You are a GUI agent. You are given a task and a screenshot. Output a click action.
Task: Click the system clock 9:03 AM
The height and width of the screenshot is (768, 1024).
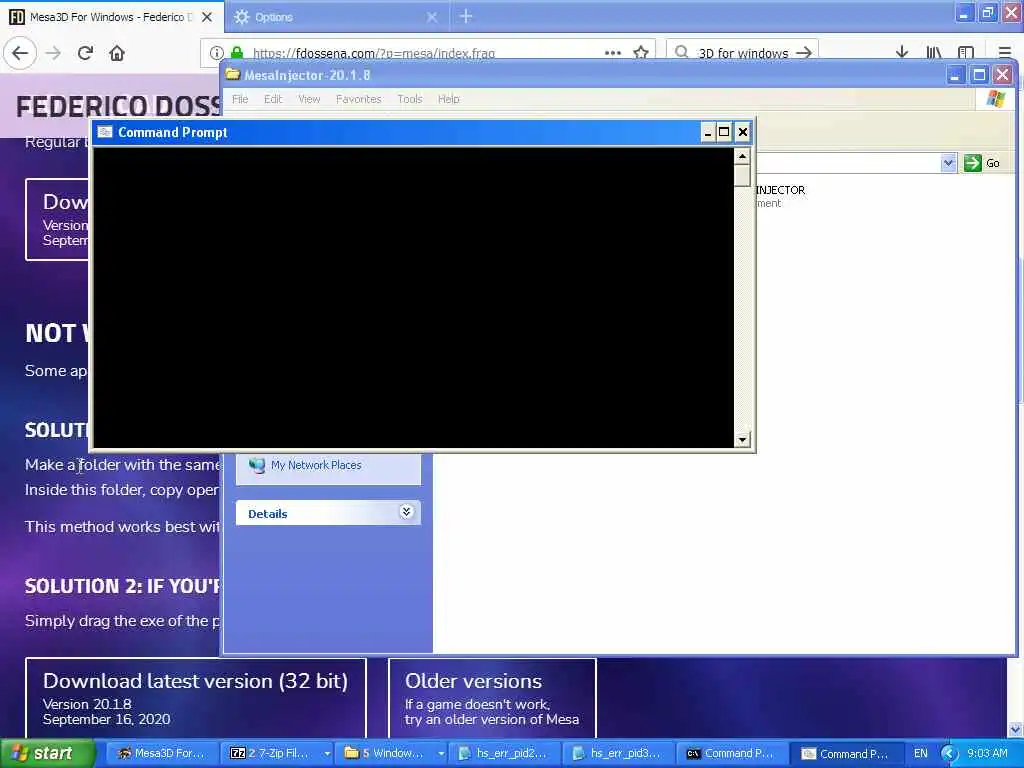987,754
